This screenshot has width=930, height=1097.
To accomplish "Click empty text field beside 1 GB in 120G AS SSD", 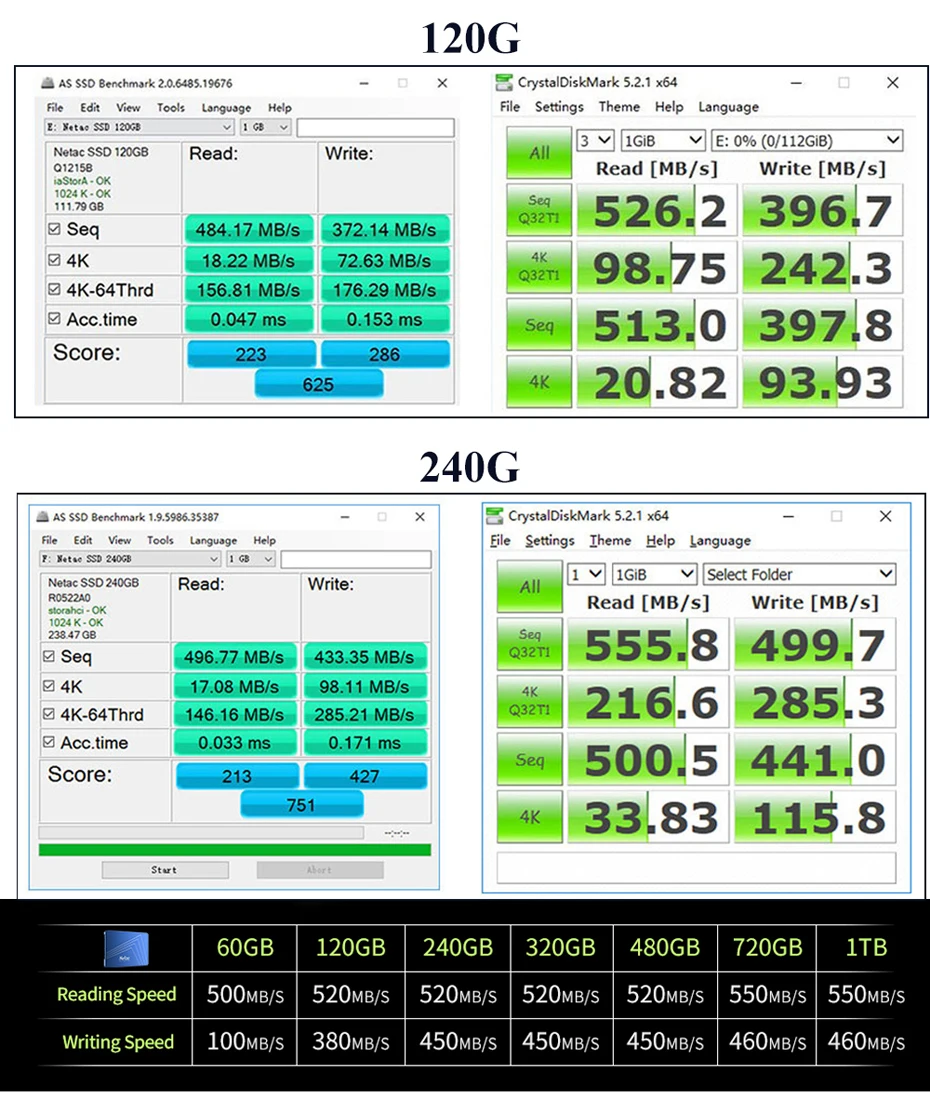I will [x=376, y=127].
